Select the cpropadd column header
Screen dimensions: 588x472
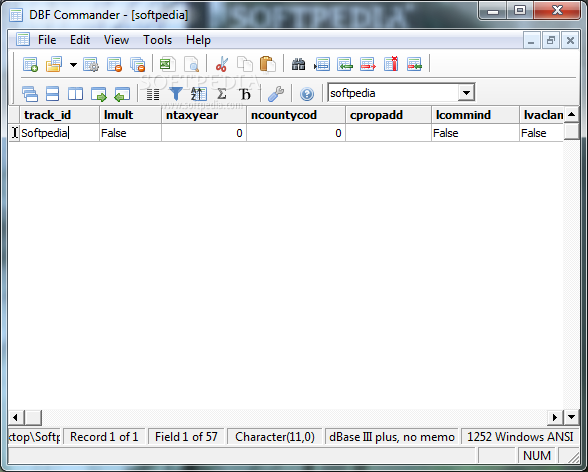388,115
